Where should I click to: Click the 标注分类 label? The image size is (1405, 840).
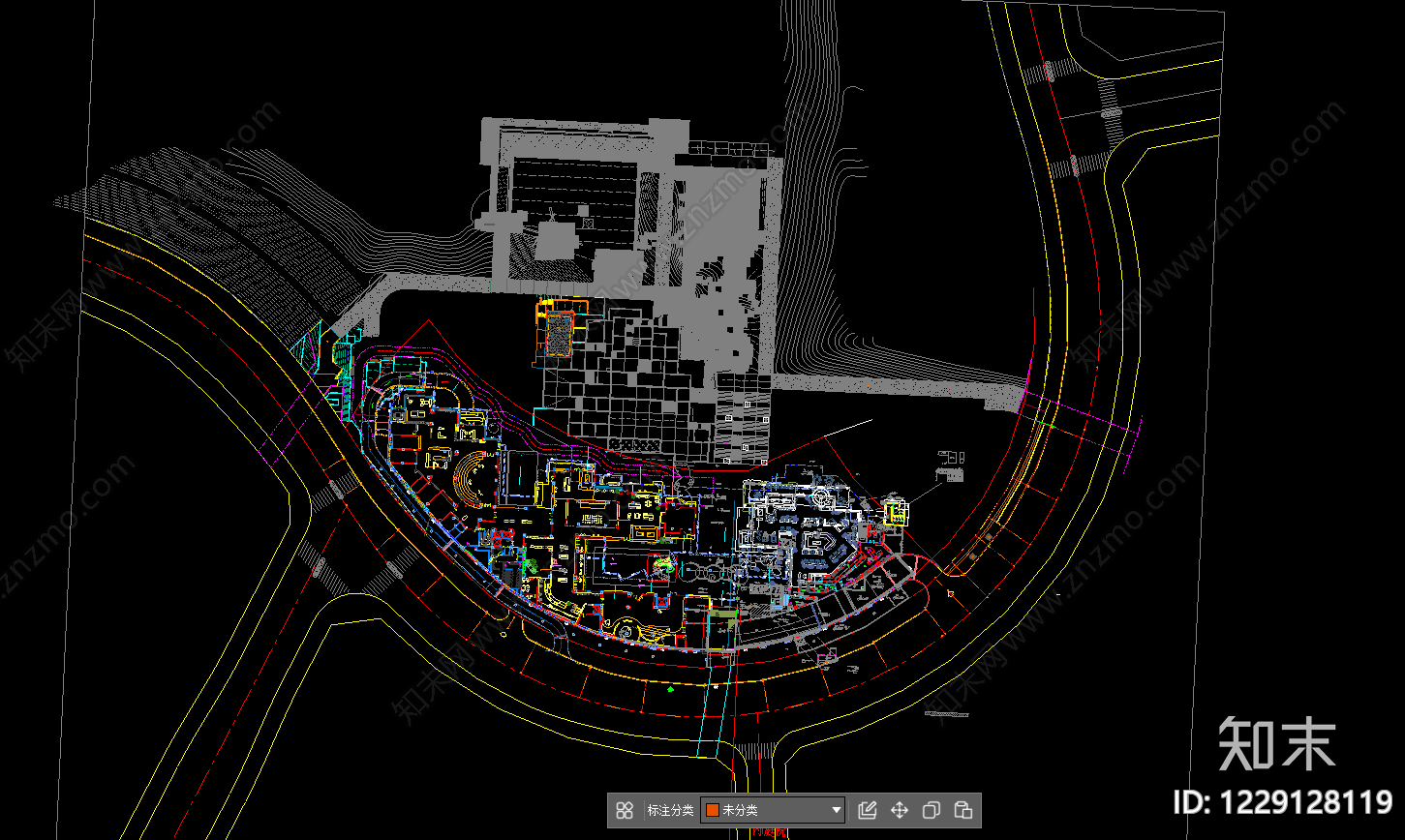[670, 810]
